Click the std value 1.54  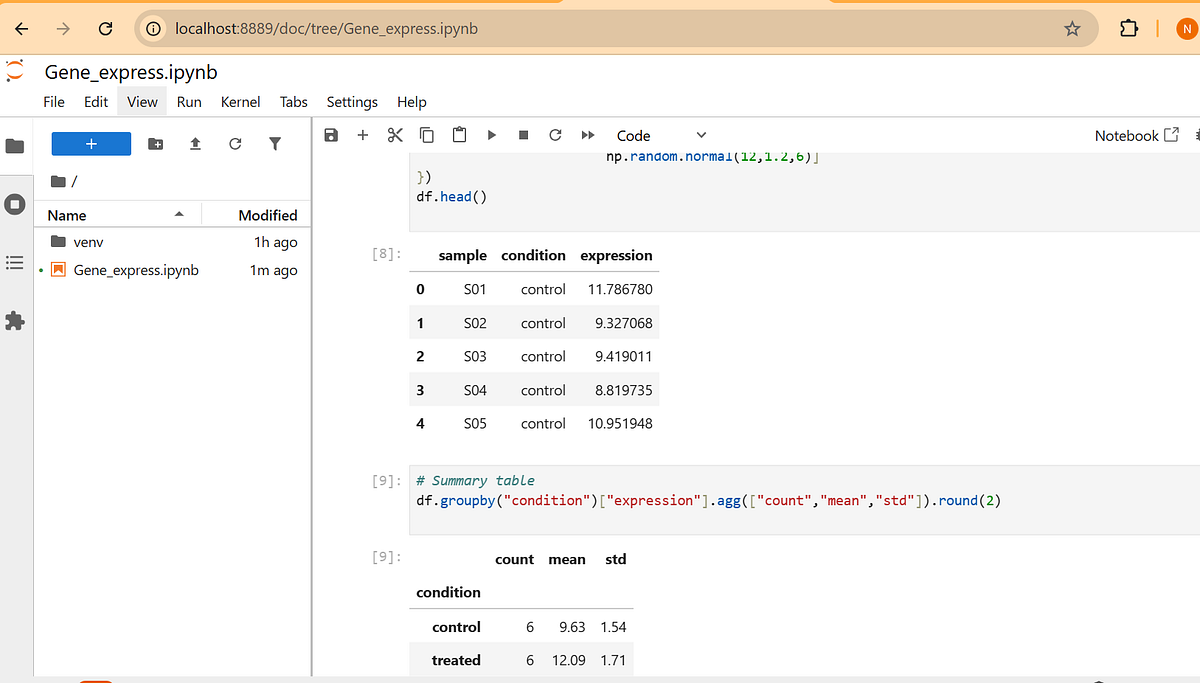[x=613, y=627]
